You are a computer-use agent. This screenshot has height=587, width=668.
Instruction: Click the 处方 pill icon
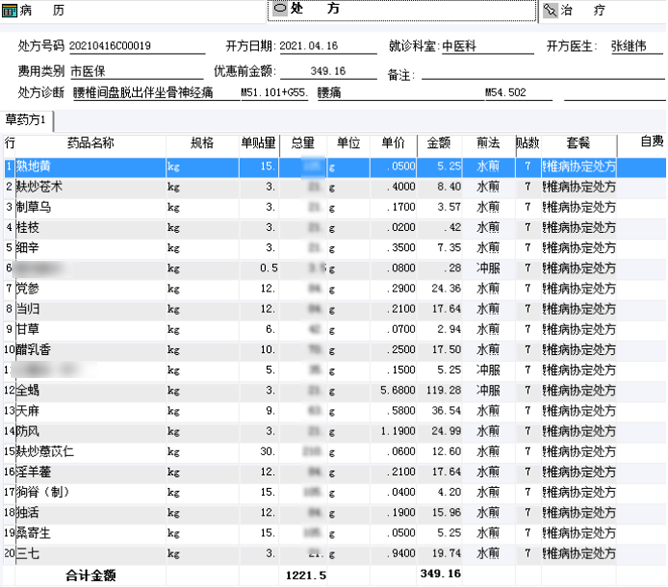pyautogui.click(x=280, y=8)
